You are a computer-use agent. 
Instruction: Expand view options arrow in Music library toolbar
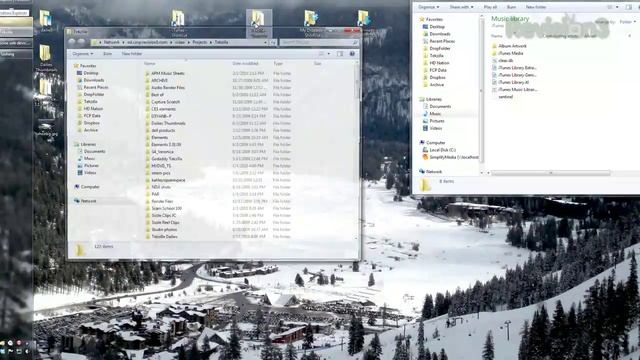click(x=617, y=7)
